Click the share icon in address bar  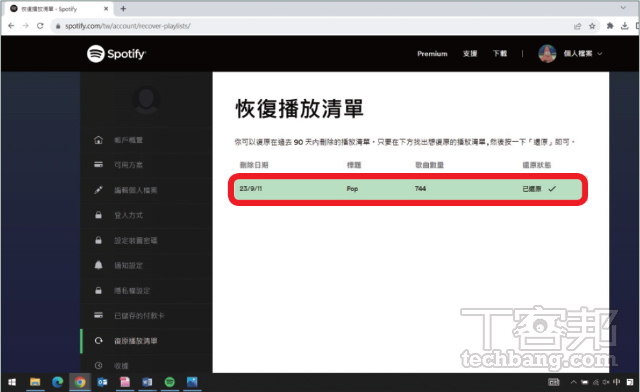[577, 26]
